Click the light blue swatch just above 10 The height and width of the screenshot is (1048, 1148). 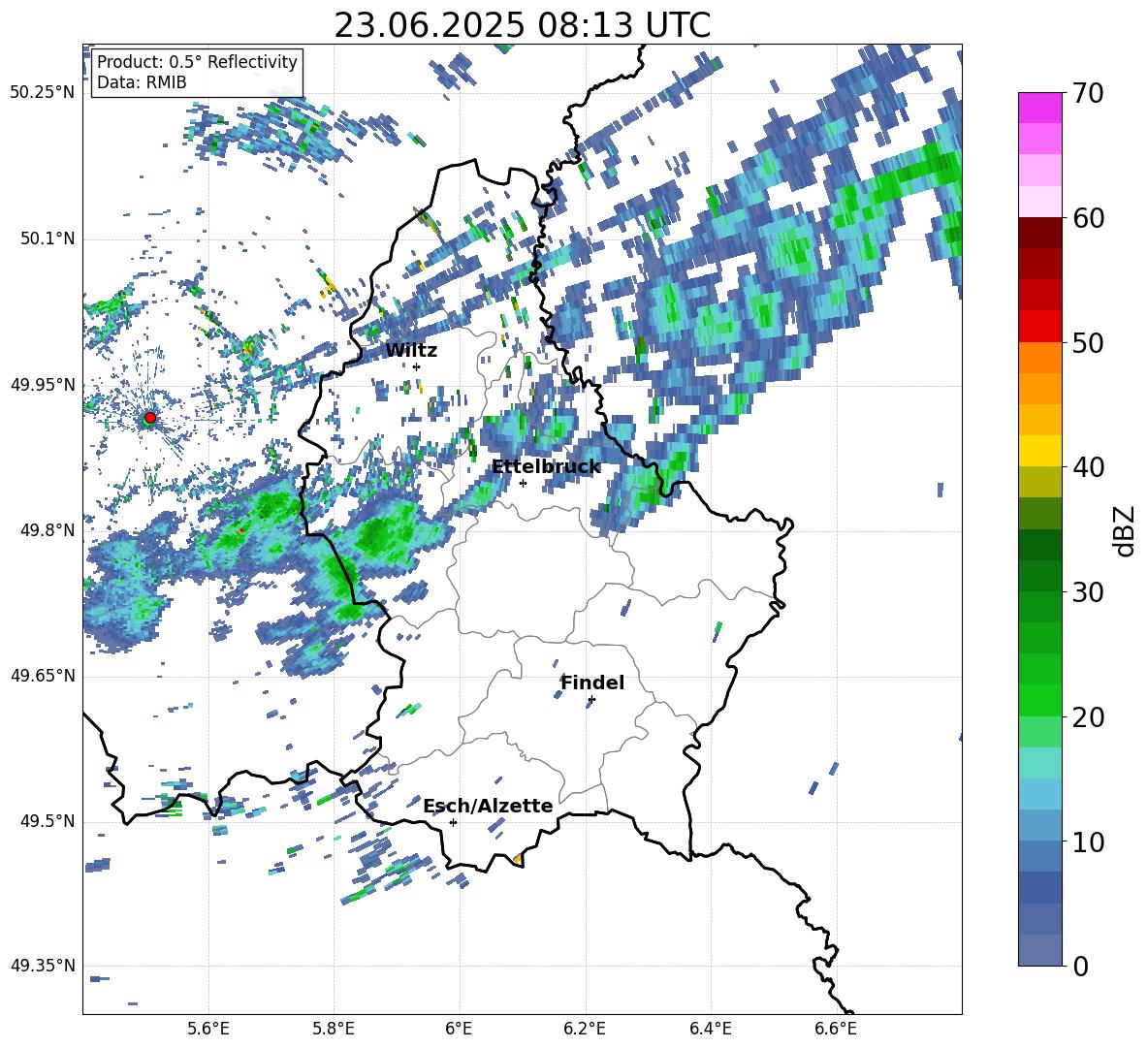pyautogui.click(x=1039, y=826)
